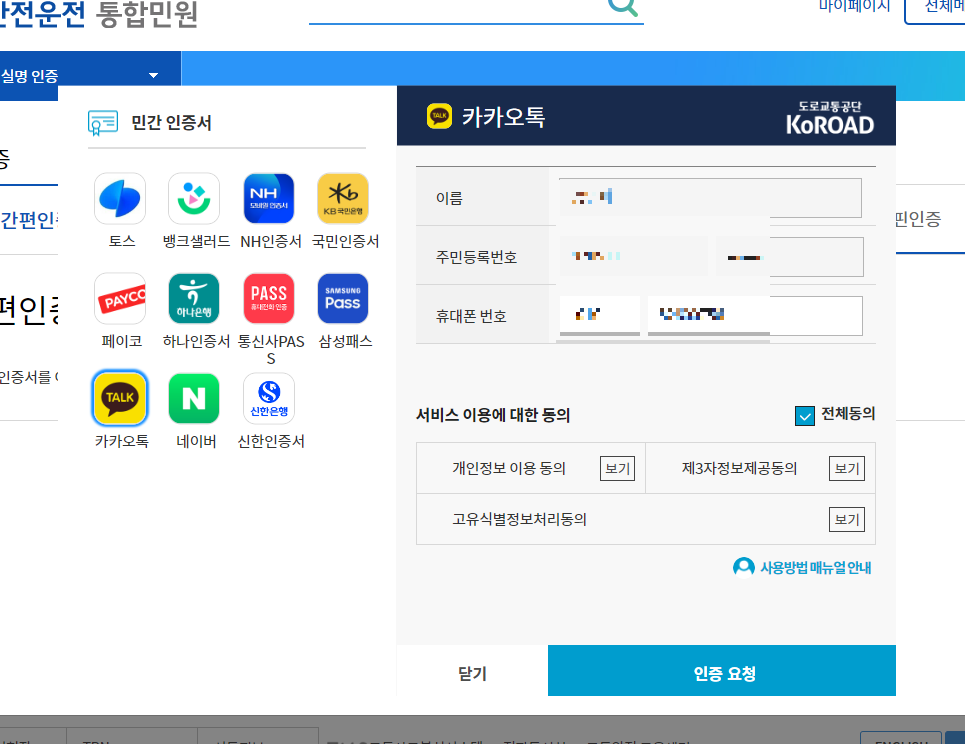Click the 주민등록번호 first input field

633,257
